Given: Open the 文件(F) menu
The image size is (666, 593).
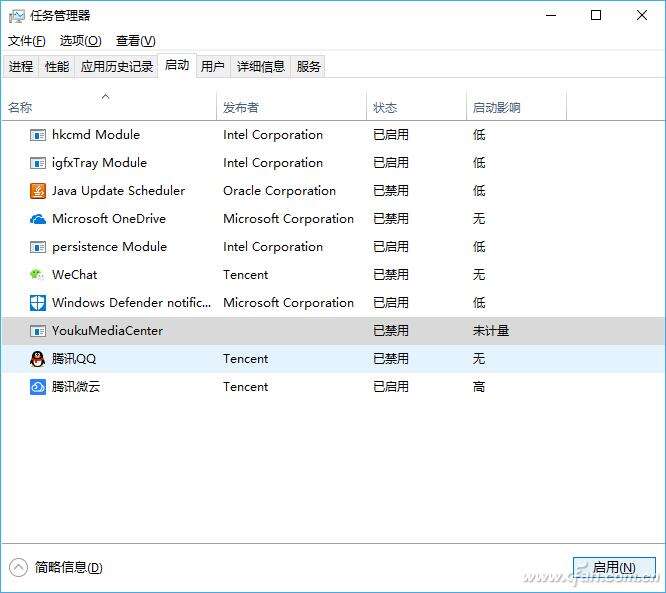Looking at the screenshot, I should coord(26,41).
